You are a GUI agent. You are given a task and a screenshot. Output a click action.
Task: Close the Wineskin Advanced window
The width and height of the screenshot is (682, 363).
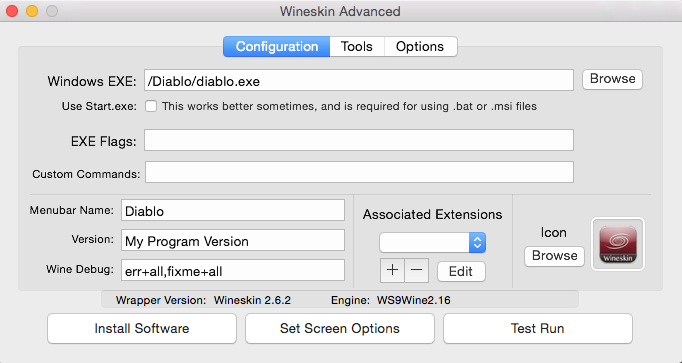[x=12, y=11]
